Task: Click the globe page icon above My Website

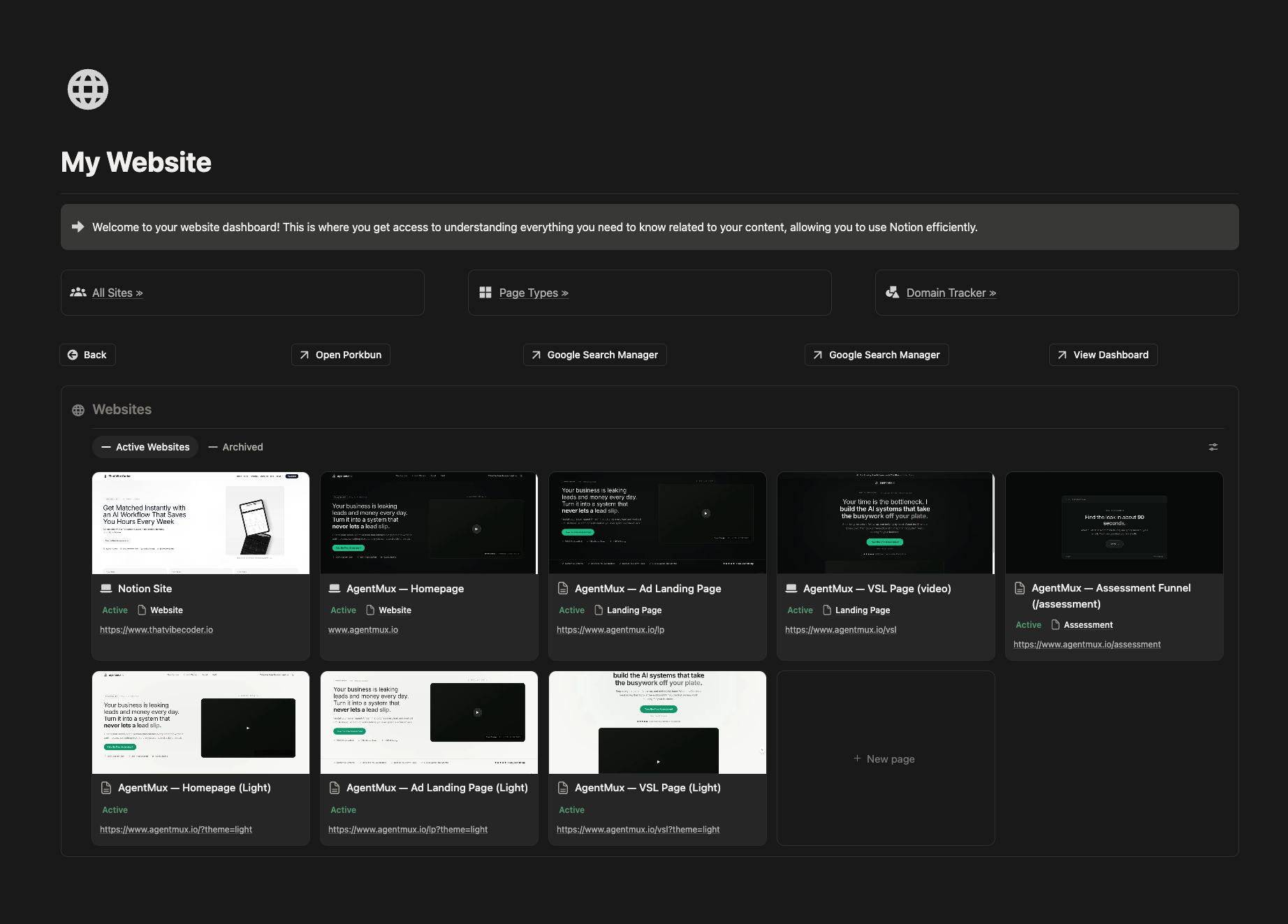Action: coord(88,89)
